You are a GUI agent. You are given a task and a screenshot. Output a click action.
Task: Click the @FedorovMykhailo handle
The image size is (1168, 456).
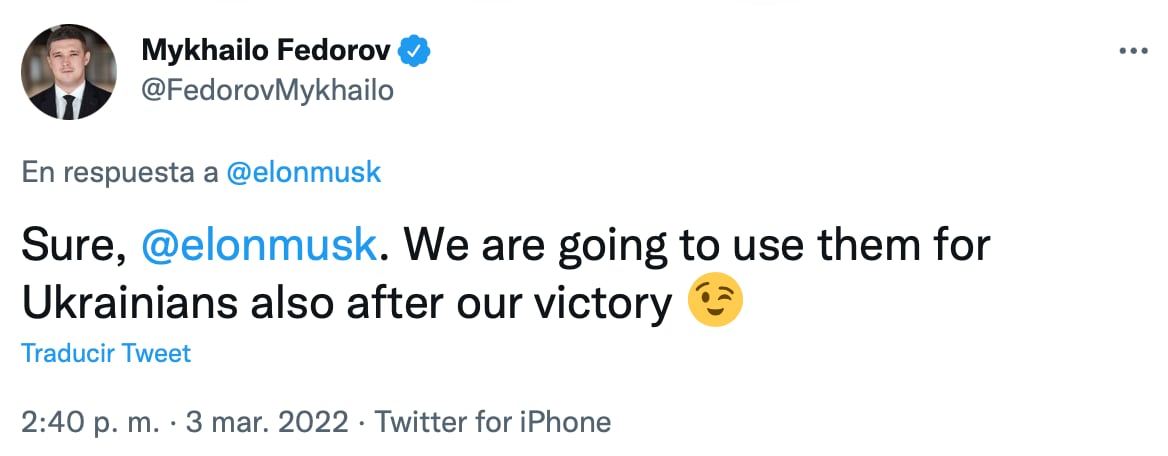tap(268, 90)
